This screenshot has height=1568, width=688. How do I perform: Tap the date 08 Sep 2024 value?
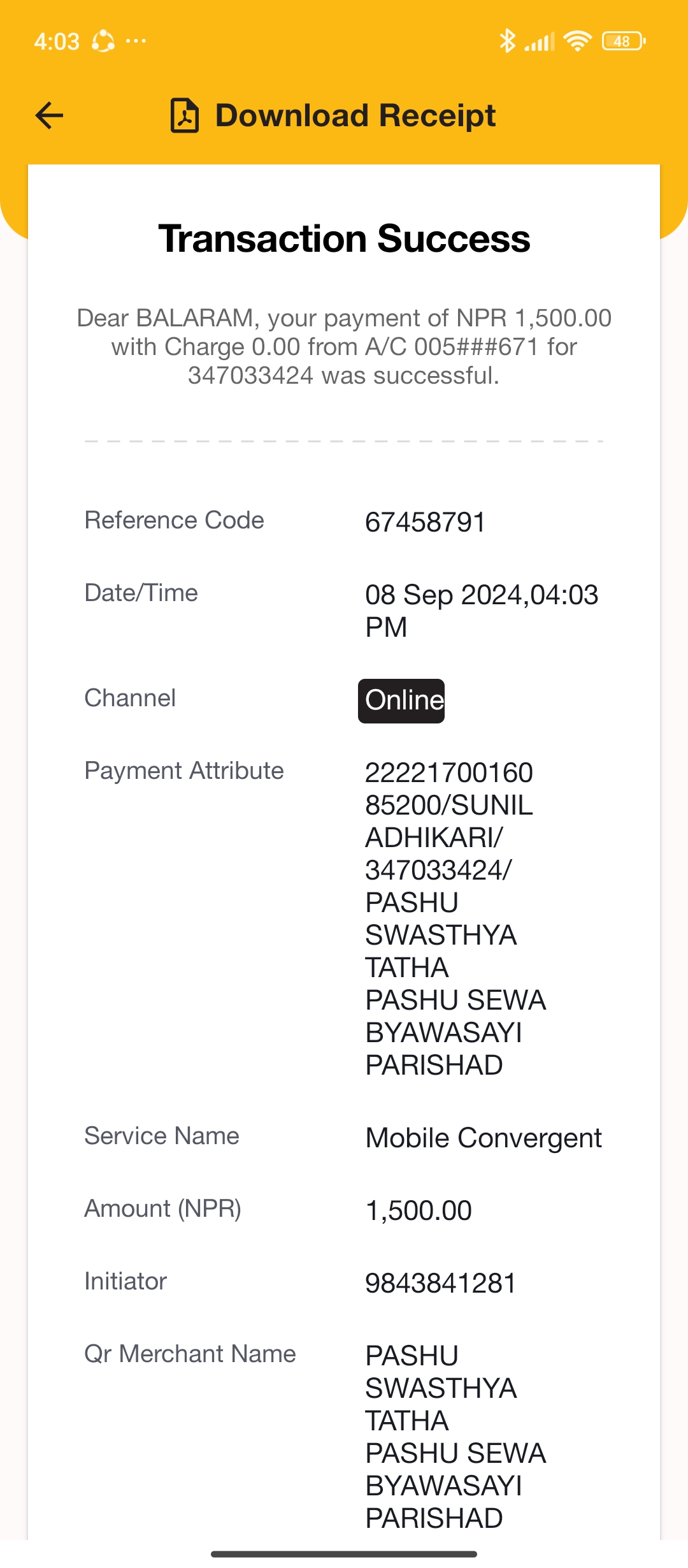[x=482, y=611]
